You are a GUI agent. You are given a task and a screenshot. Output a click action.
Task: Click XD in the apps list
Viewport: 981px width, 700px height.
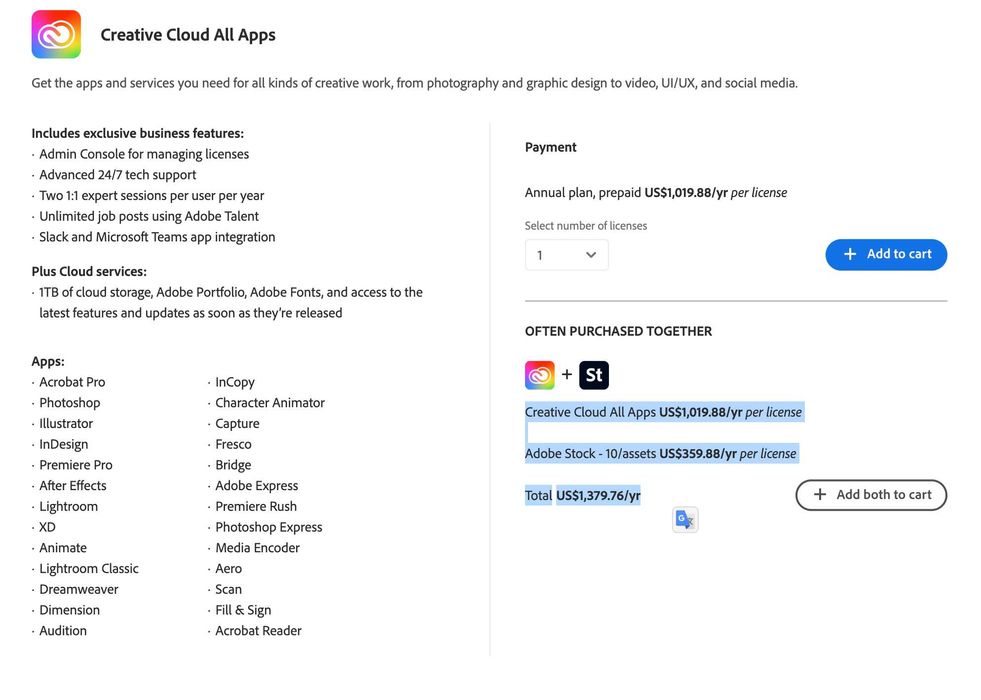48,527
